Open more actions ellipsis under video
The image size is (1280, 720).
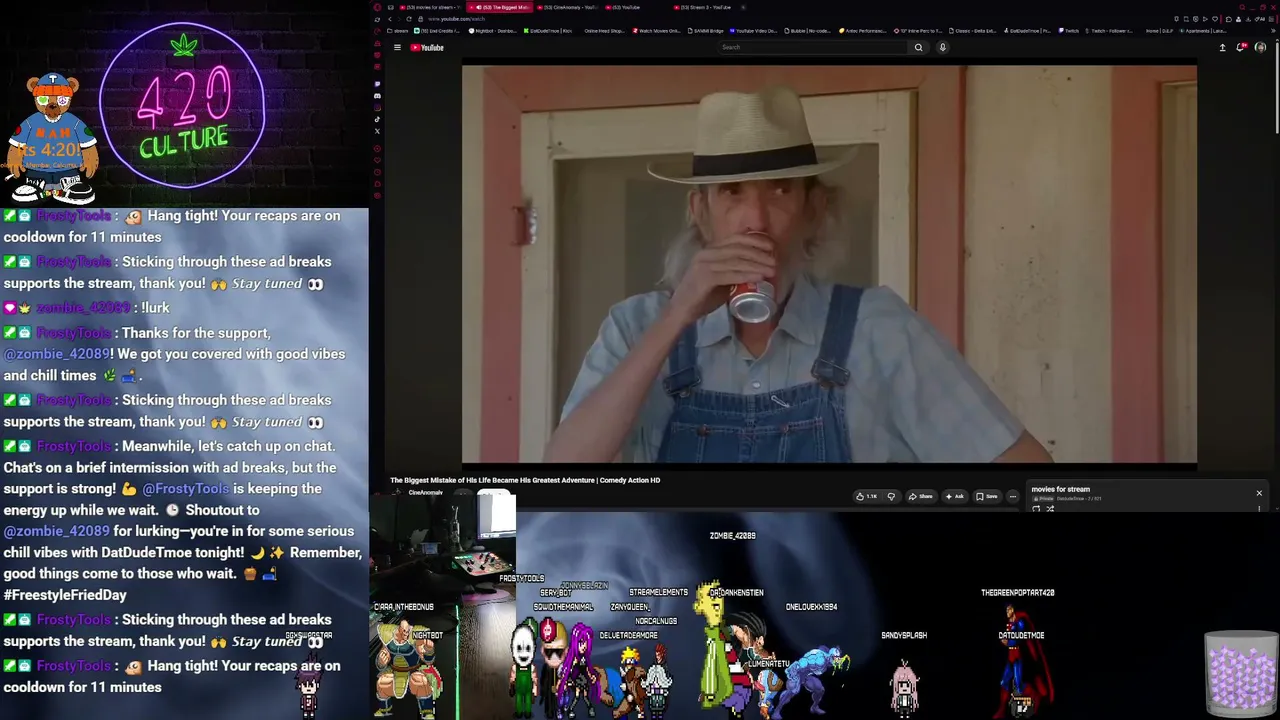pos(1012,496)
